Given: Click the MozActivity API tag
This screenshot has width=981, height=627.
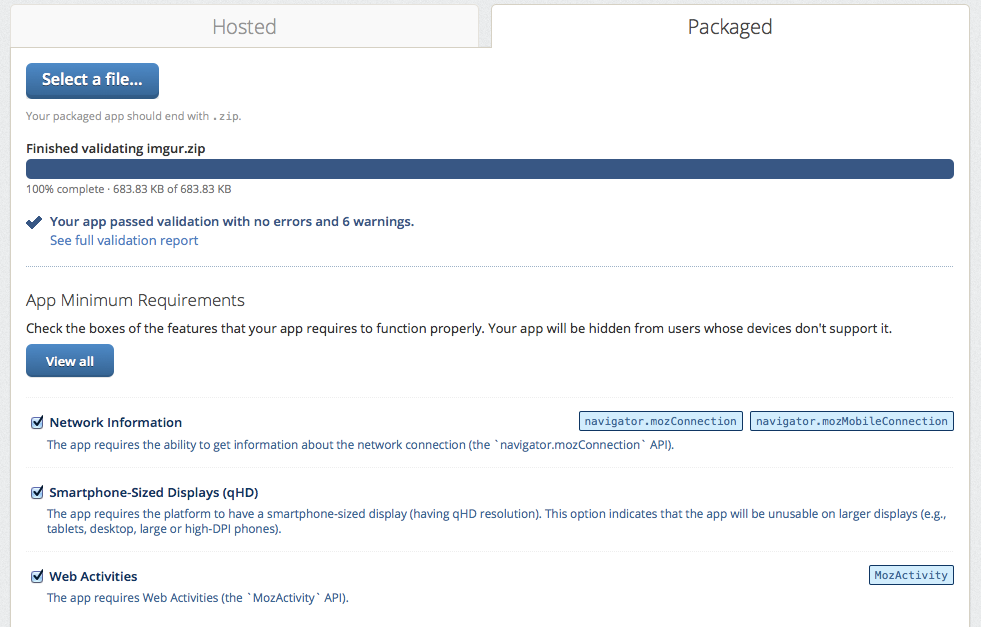Looking at the screenshot, I should coord(911,575).
